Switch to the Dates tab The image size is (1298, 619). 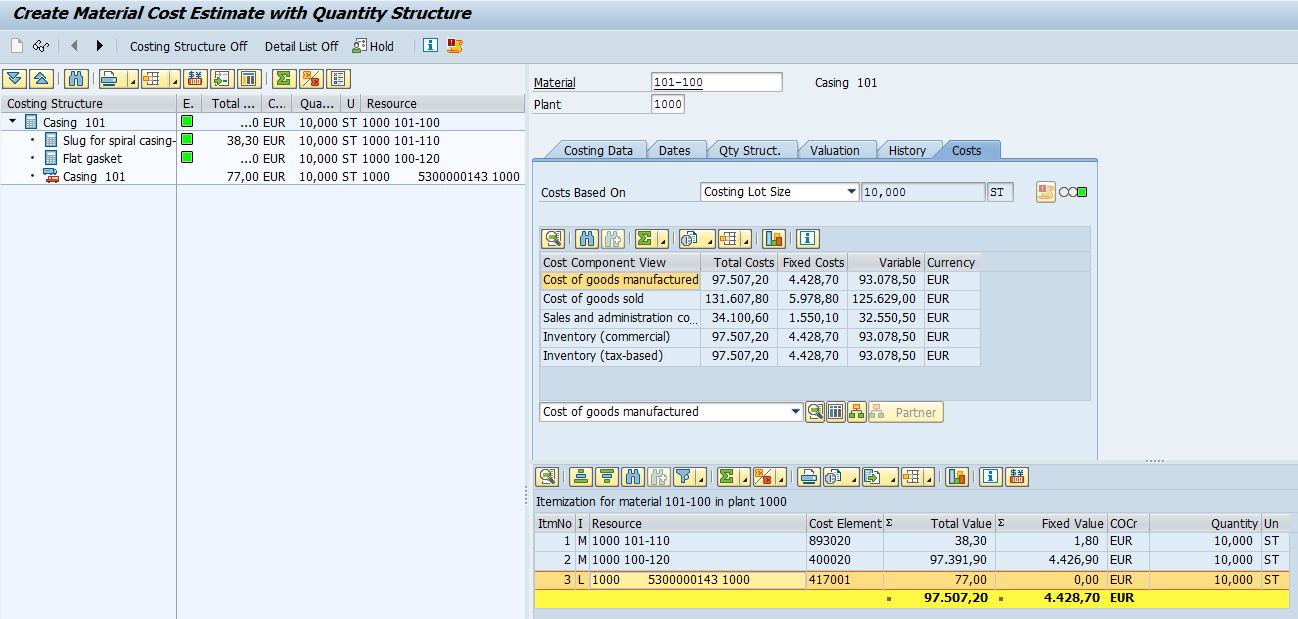pos(675,150)
